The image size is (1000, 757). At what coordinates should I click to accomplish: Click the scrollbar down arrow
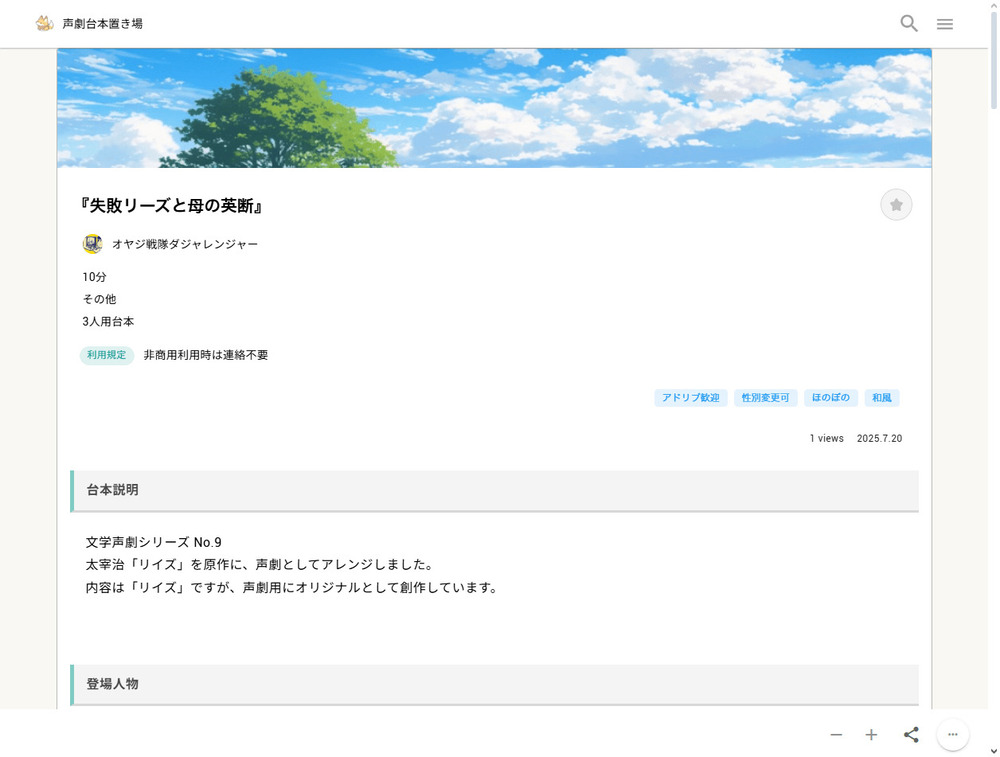coord(994,751)
